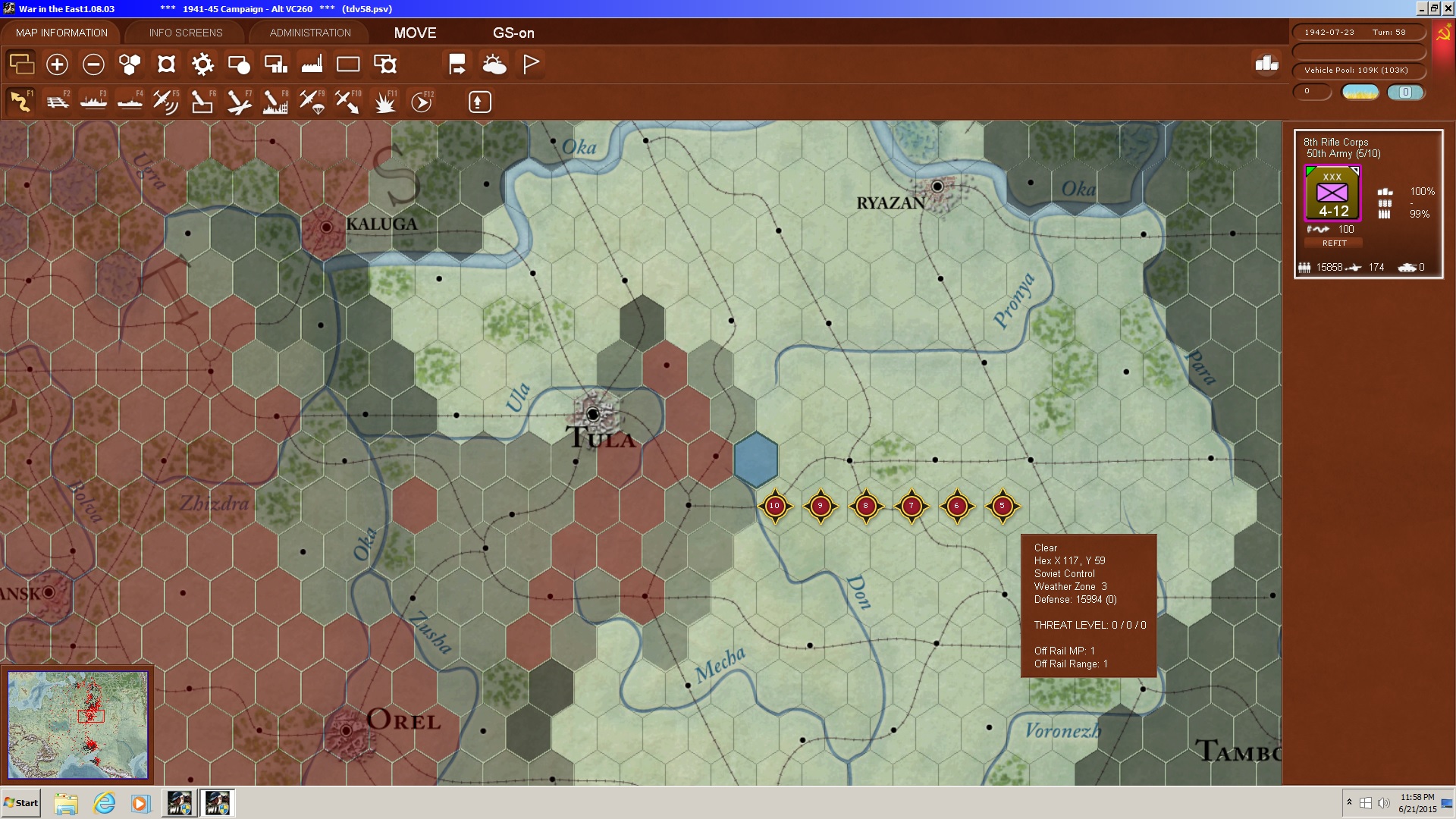This screenshot has height=819, width=1456.
Task: Click the Soviet hammer and sickle flag
Action: [1443, 33]
